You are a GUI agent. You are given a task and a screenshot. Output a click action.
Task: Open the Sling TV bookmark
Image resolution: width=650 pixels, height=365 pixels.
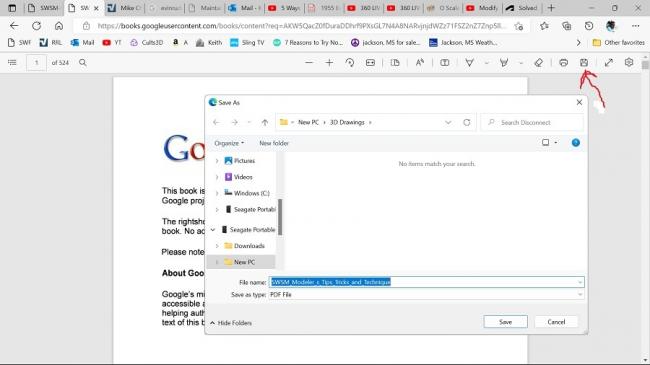click(x=247, y=42)
